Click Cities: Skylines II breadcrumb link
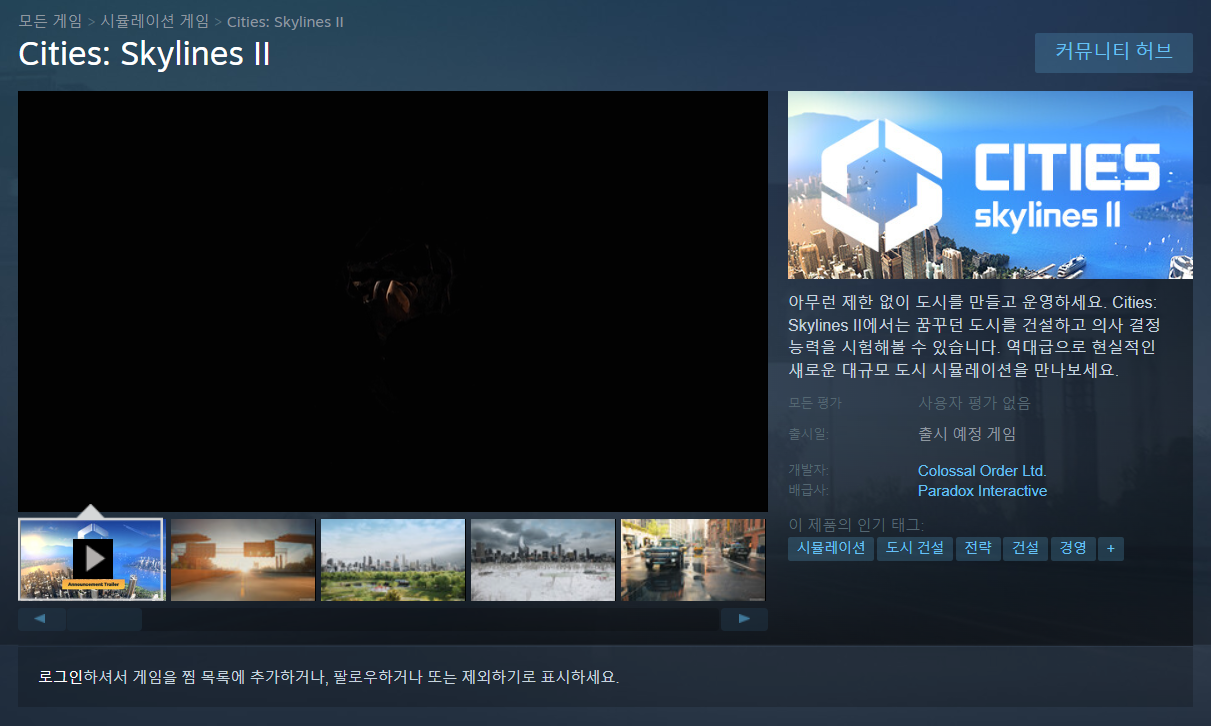The width and height of the screenshot is (1211, 726). (x=286, y=21)
